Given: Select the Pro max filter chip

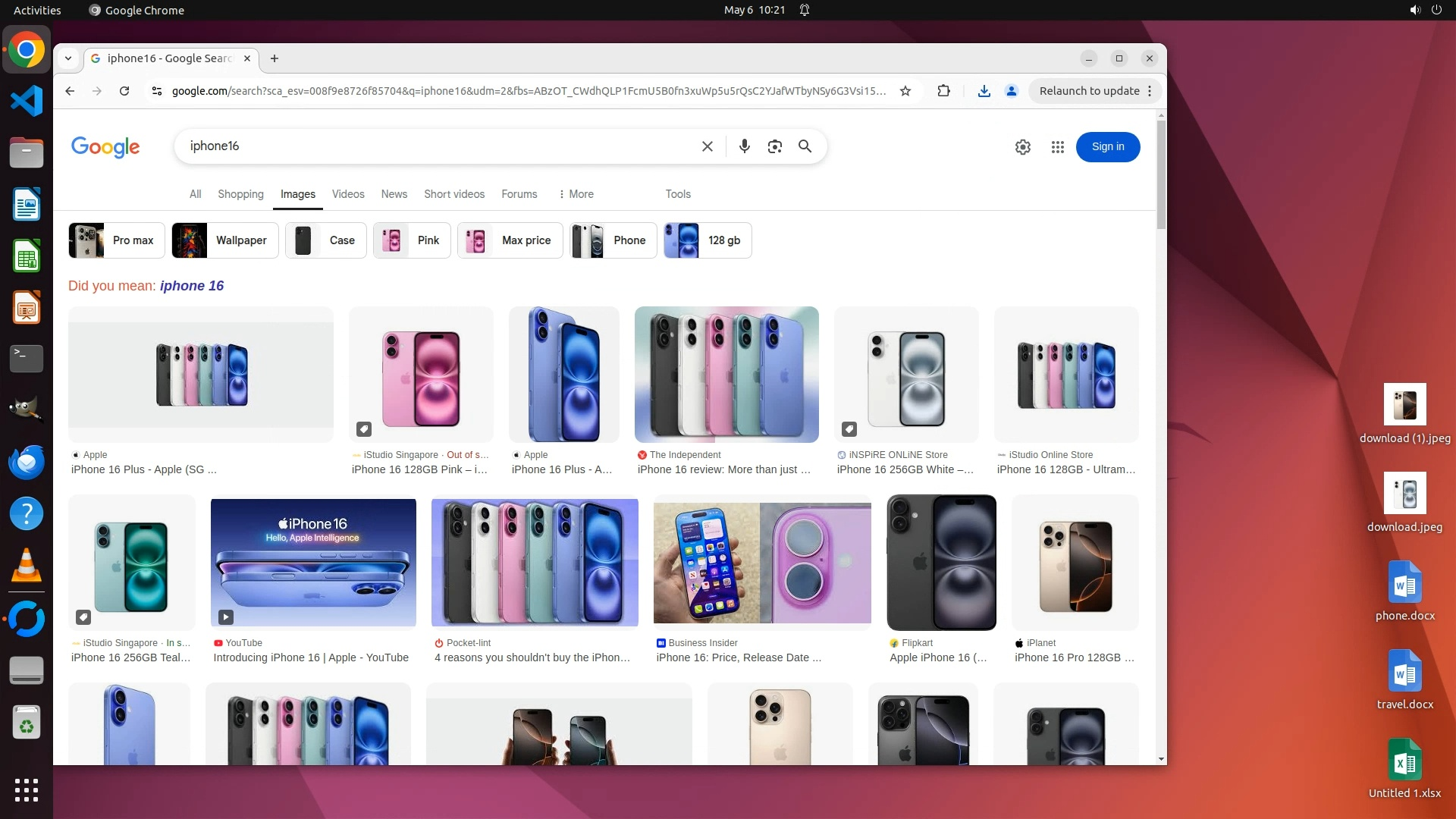Looking at the screenshot, I should [116, 240].
